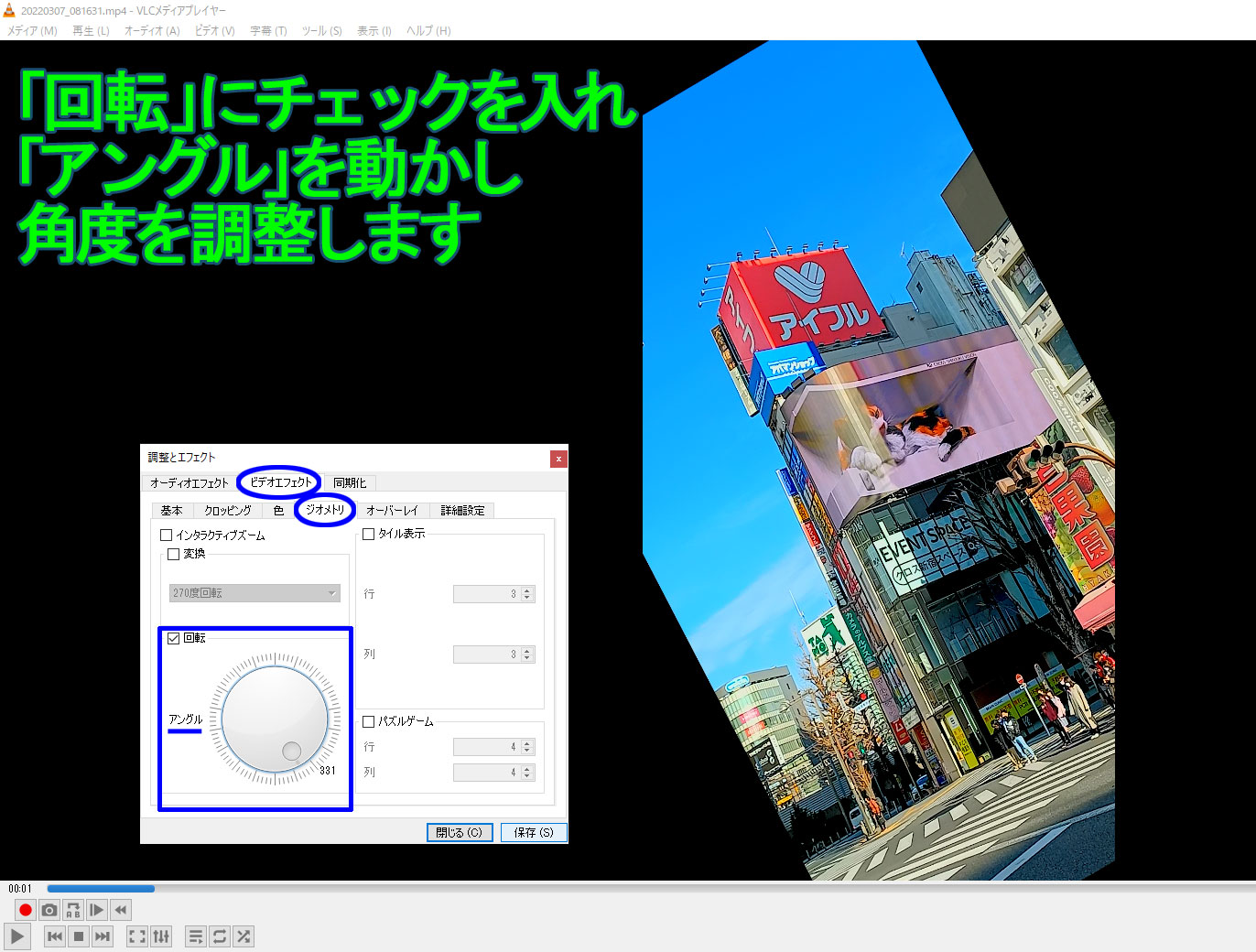1256x952 pixels.
Task: Select the 色 sub-tab
Action: coord(278,511)
